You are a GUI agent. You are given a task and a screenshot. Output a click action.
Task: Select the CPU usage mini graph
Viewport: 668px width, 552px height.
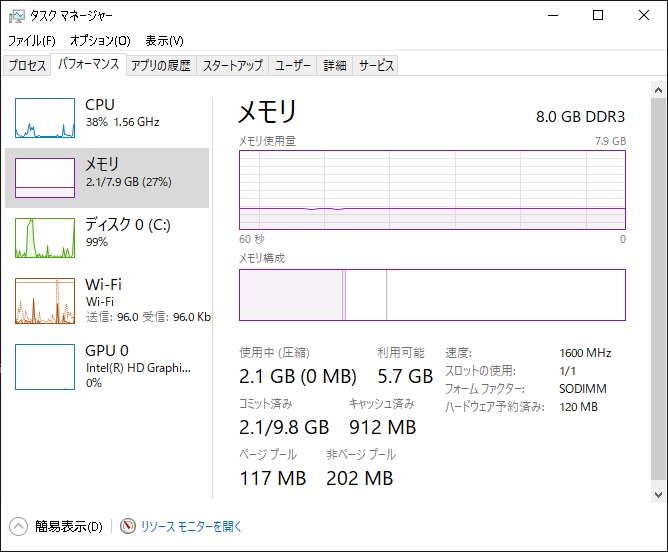(x=45, y=118)
